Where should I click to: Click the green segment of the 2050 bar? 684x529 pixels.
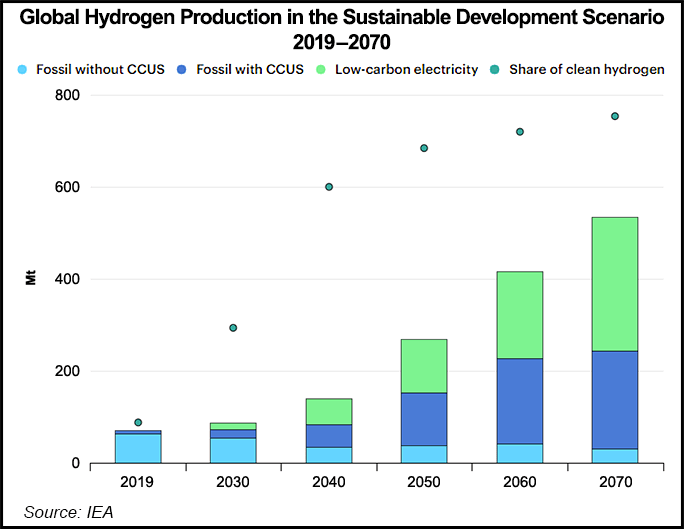(424, 366)
